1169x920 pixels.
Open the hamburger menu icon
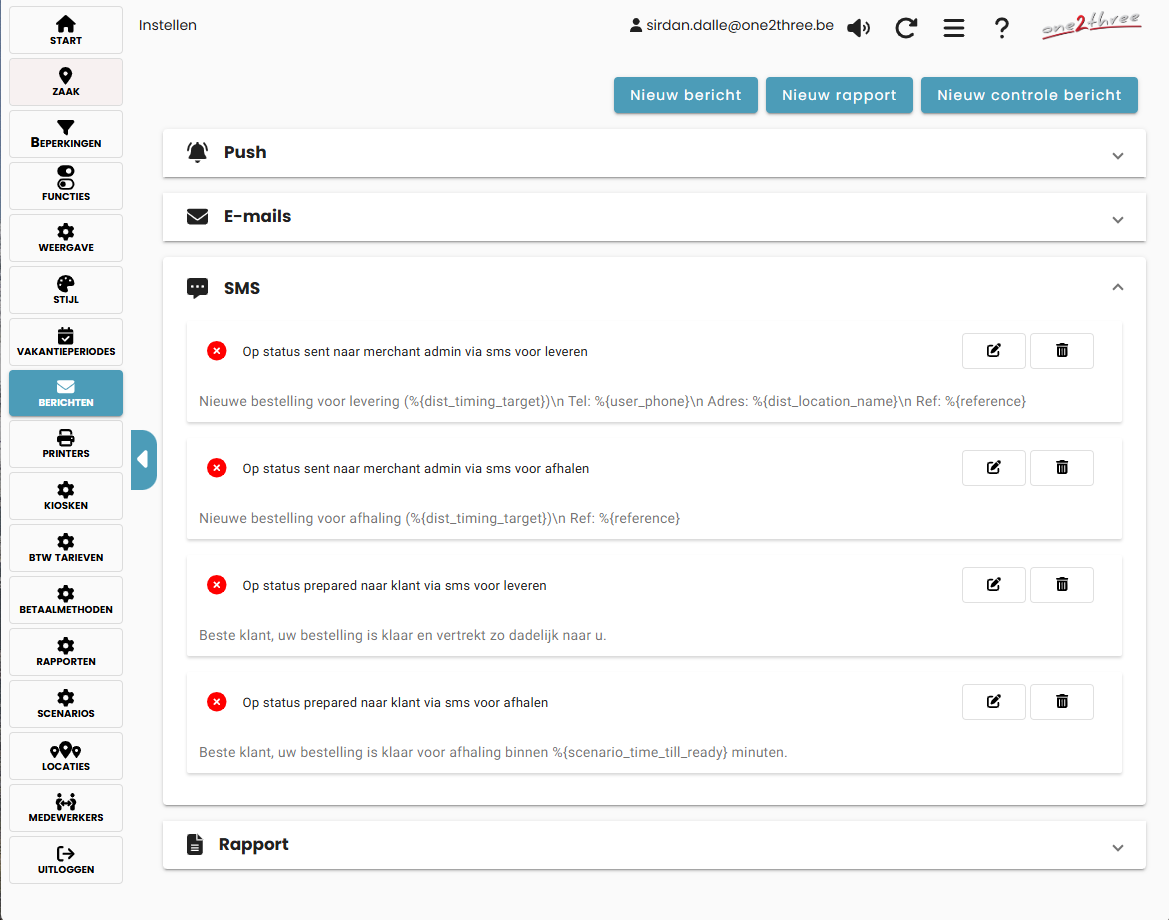click(954, 28)
